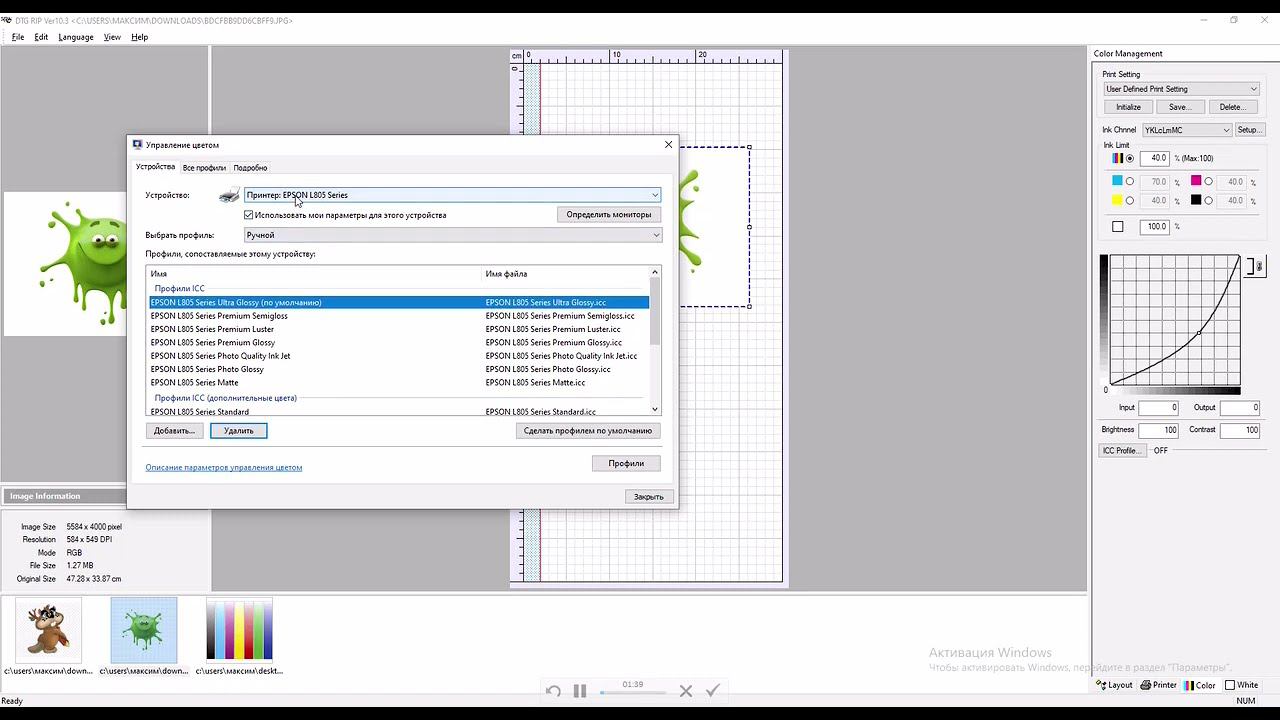This screenshot has width=1280, height=720.
Task: Select the color bars test image thumbnail
Action: pyautogui.click(x=239, y=631)
